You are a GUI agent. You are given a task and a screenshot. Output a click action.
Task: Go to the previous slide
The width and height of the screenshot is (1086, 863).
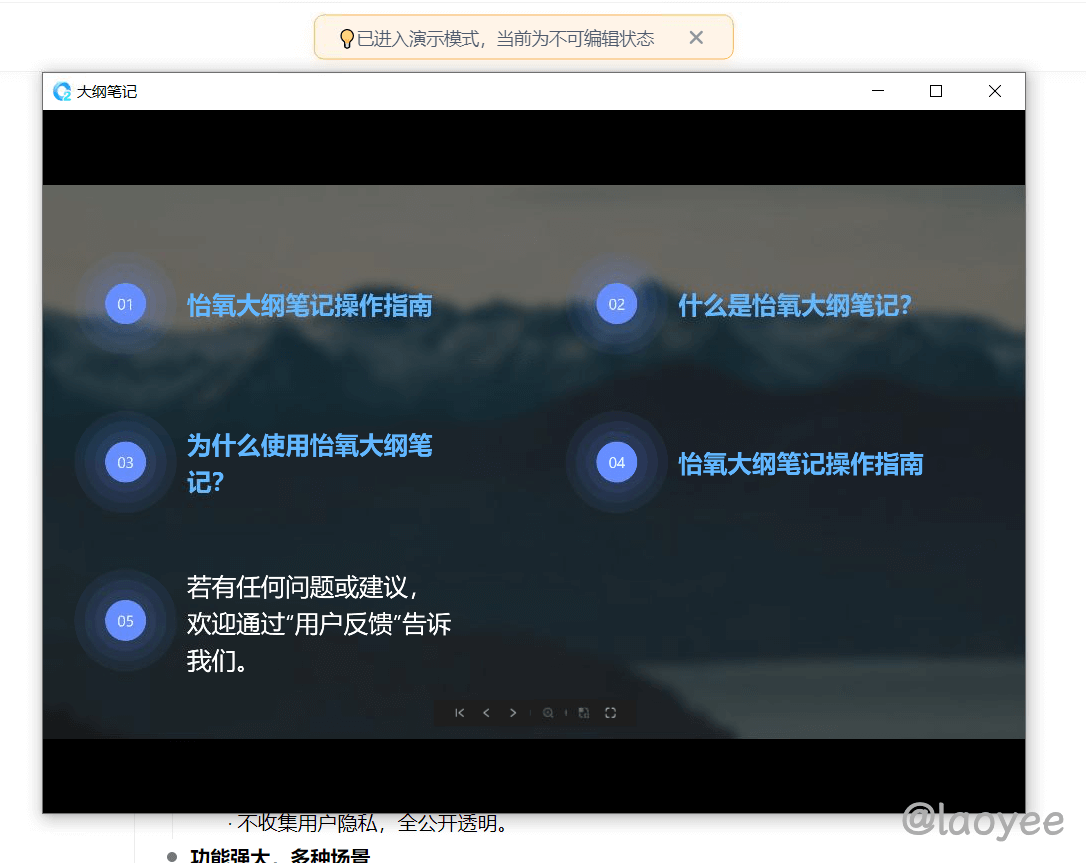pos(486,713)
